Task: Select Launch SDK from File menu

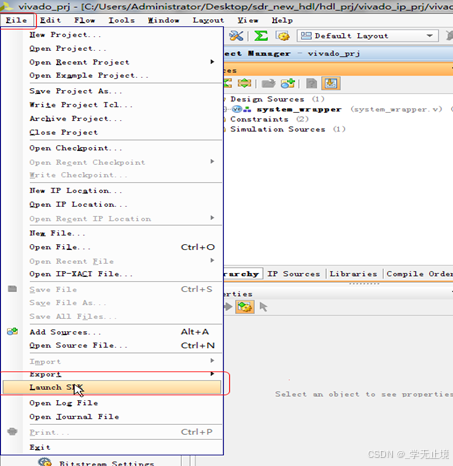Action: tap(112, 387)
